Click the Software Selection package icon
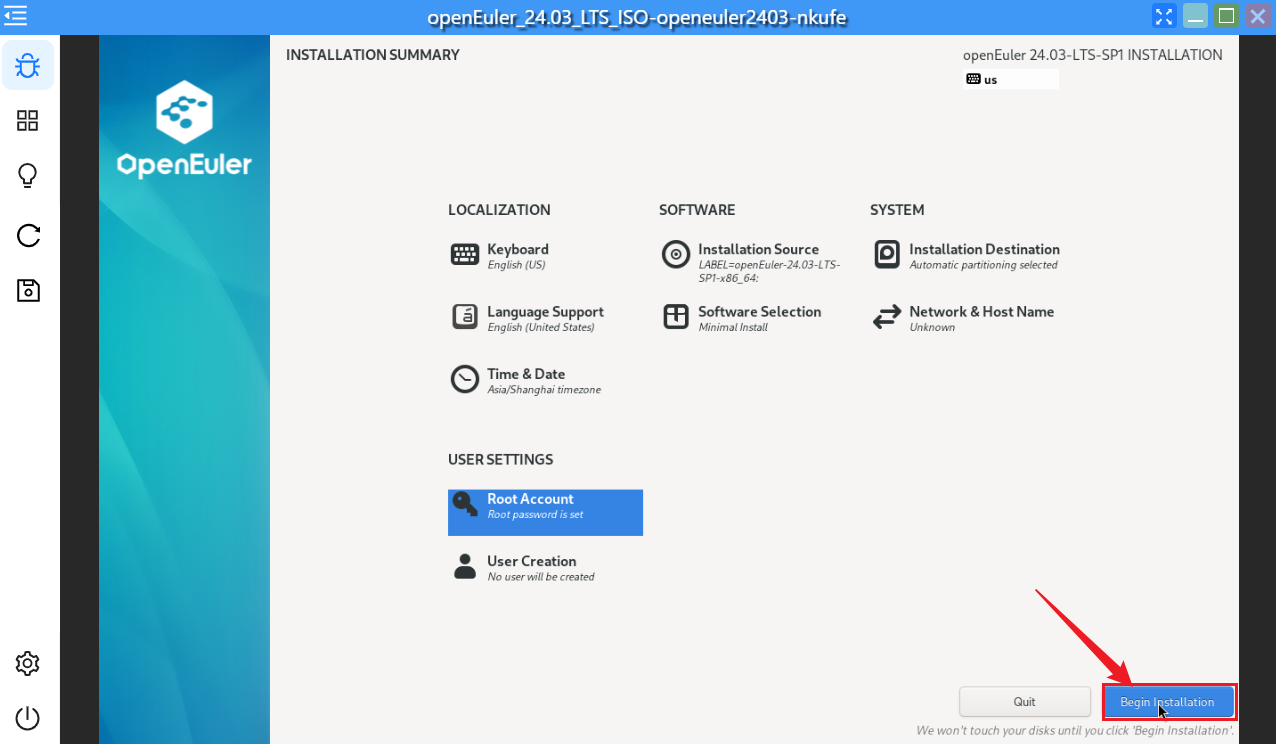This screenshot has width=1276, height=744. click(x=676, y=317)
